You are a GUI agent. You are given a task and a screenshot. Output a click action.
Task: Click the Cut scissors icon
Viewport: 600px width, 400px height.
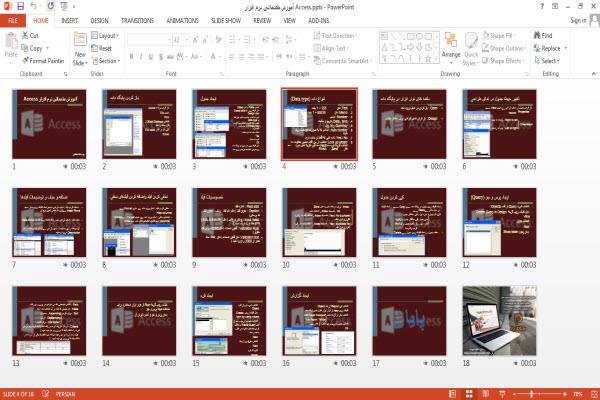click(x=25, y=35)
